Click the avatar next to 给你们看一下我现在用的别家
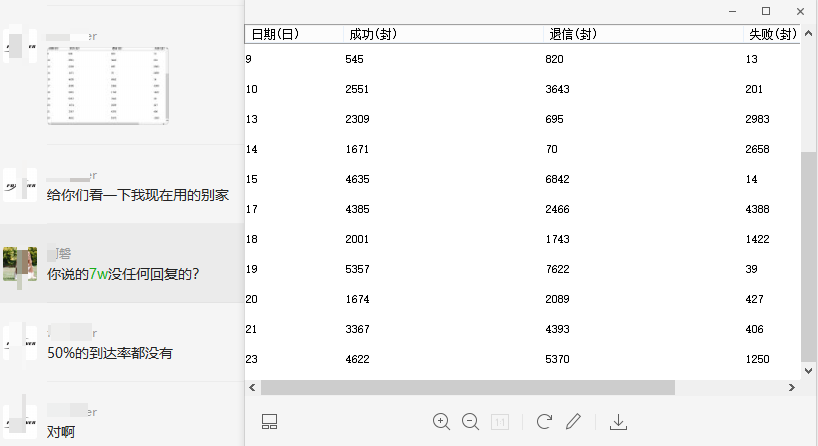The image size is (818, 446). pyautogui.click(x=20, y=185)
